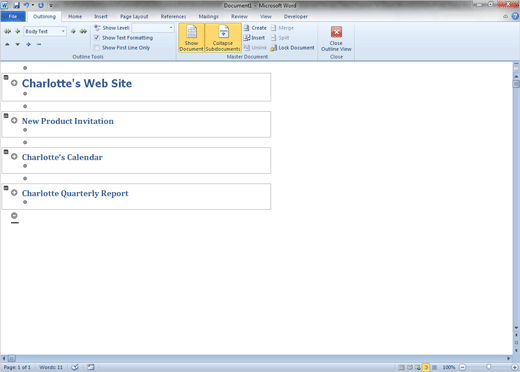
Task: Toggle Show Text Formatting checkbox
Action: (97, 38)
